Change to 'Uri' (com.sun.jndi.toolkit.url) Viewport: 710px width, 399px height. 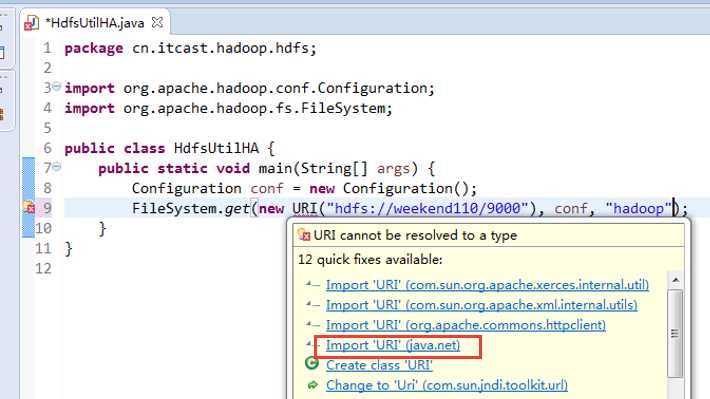click(x=446, y=385)
